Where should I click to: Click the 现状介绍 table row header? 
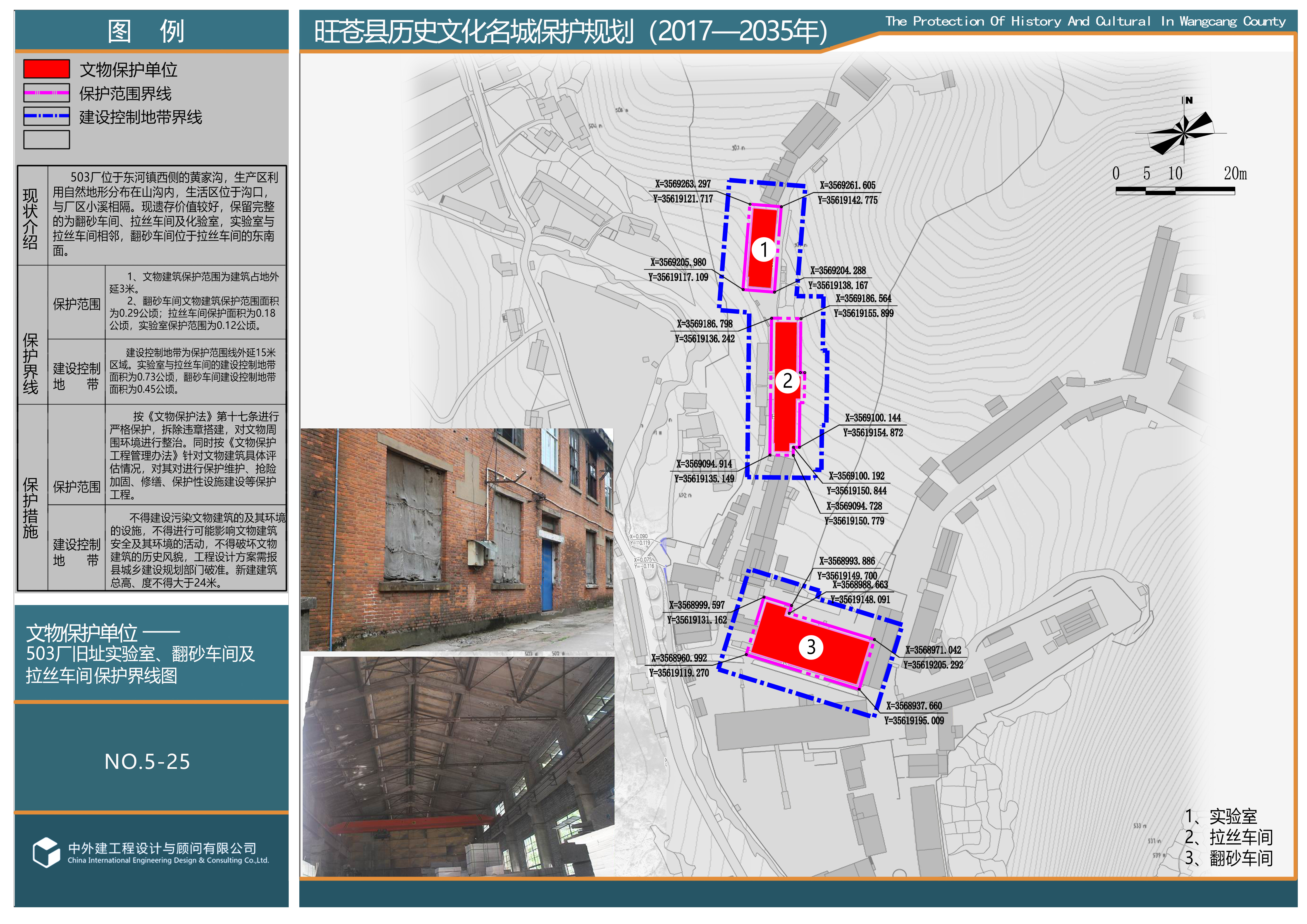[31, 219]
